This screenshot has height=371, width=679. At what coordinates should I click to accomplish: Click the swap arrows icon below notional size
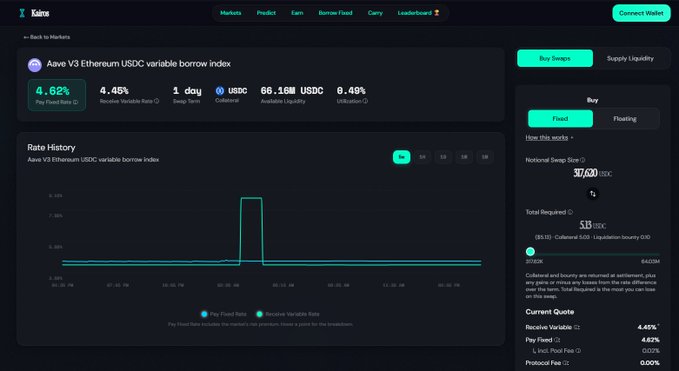(x=593, y=194)
